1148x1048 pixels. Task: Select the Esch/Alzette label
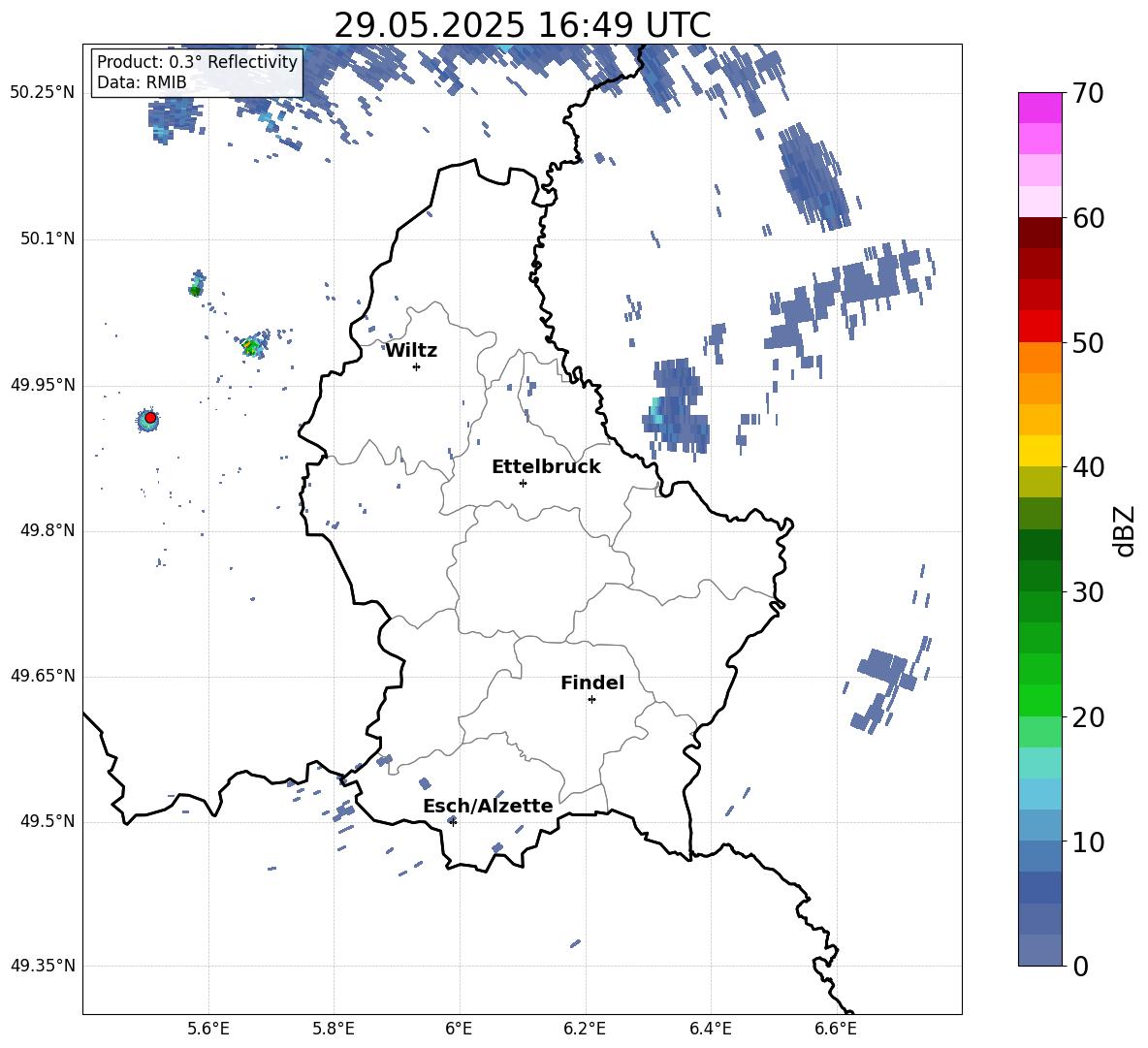click(x=488, y=806)
